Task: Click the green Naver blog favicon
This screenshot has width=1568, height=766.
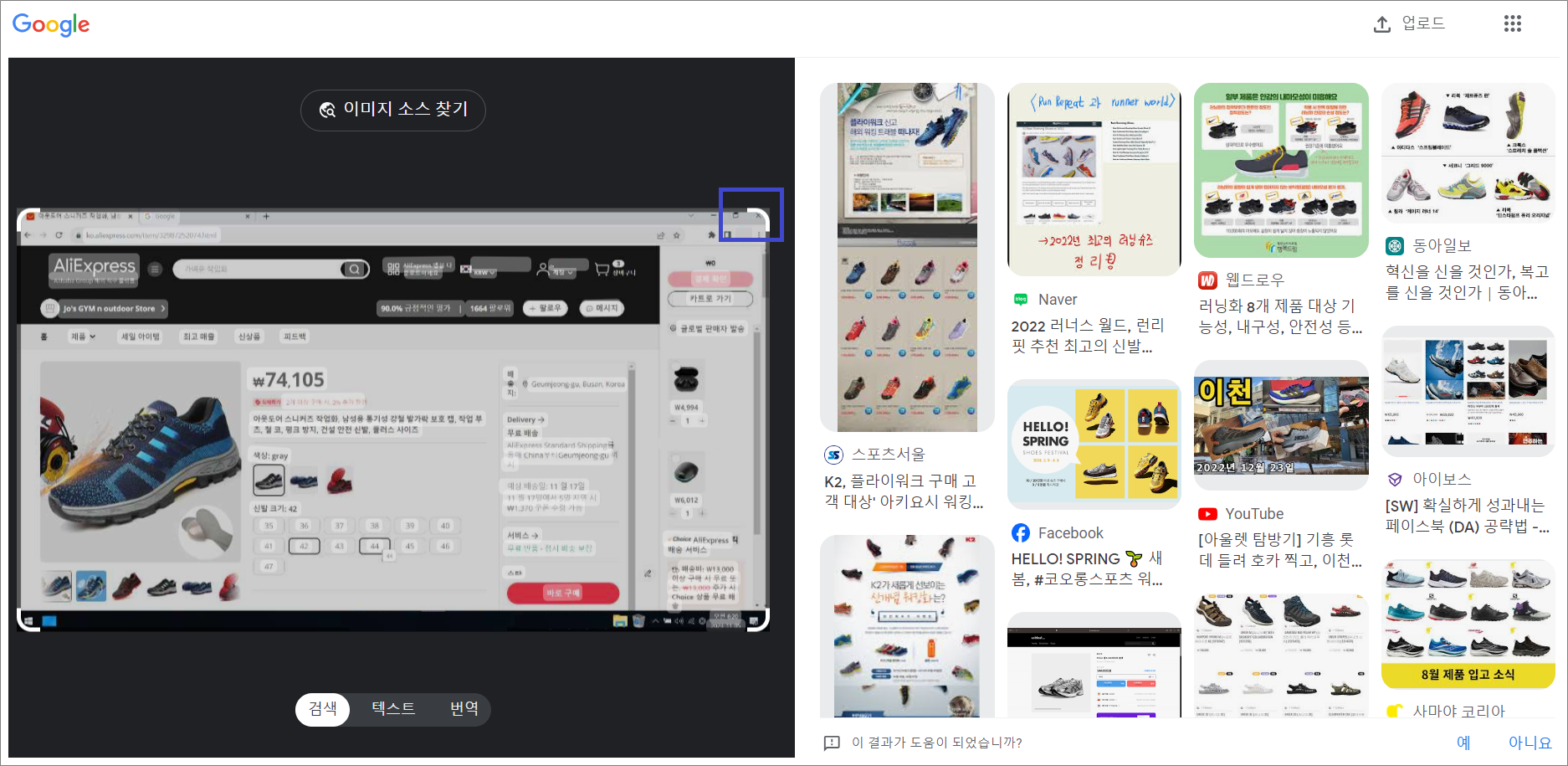Action: [x=1021, y=300]
